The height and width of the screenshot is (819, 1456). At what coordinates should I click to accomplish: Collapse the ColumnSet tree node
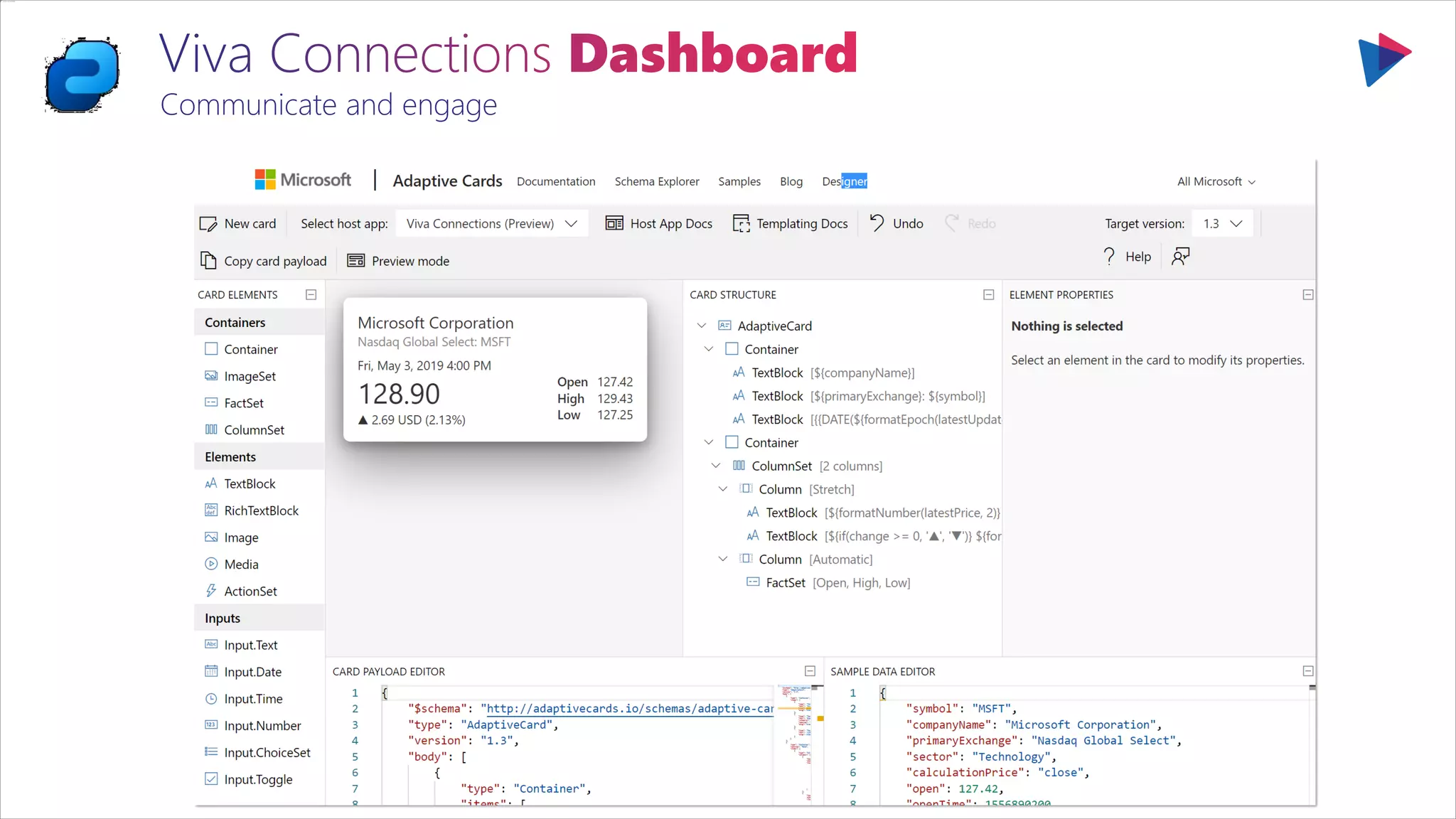716,466
